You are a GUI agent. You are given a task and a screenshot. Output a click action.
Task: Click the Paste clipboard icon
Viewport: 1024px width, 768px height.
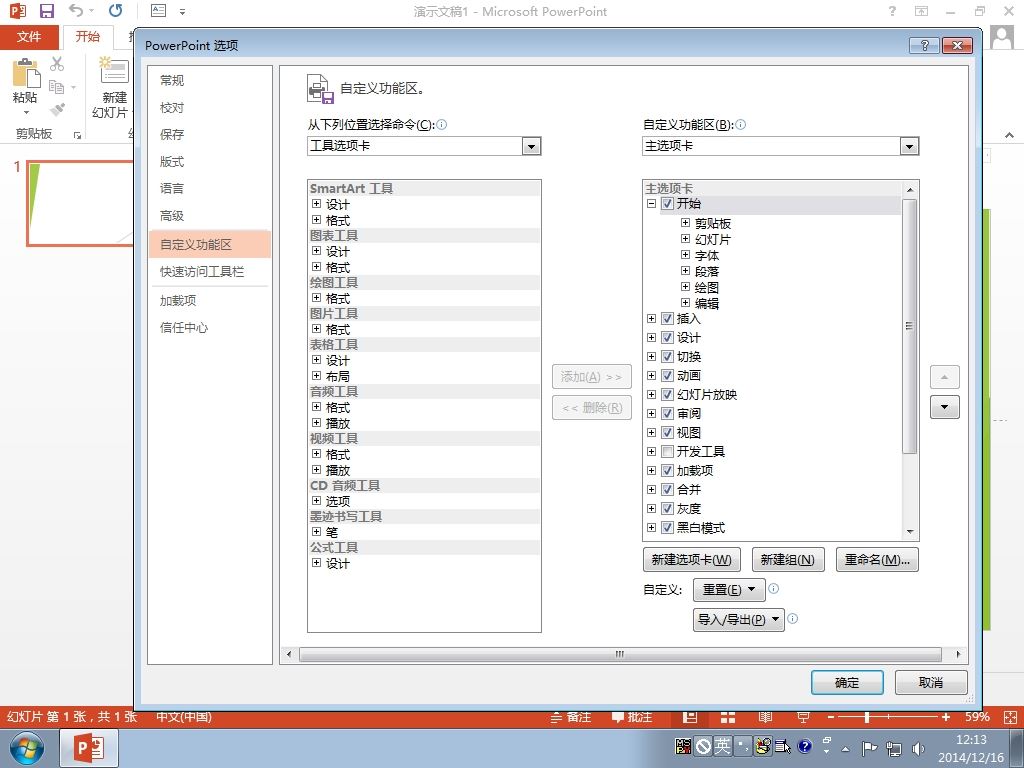25,73
